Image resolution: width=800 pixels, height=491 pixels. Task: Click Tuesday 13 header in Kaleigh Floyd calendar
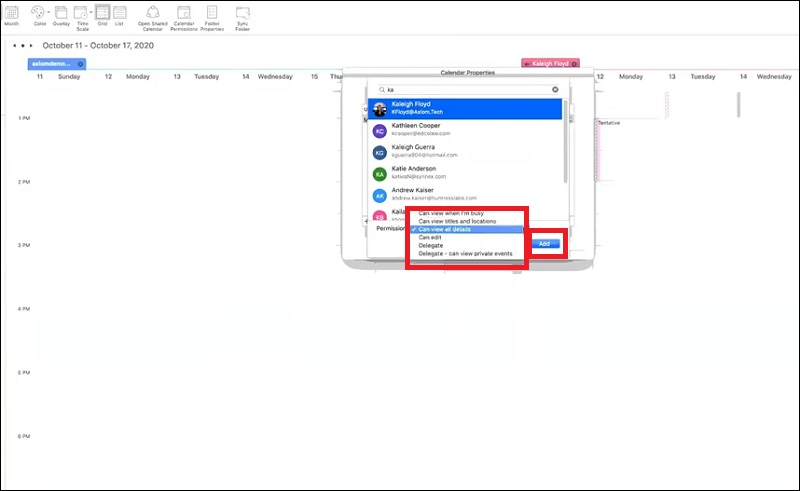(692, 77)
